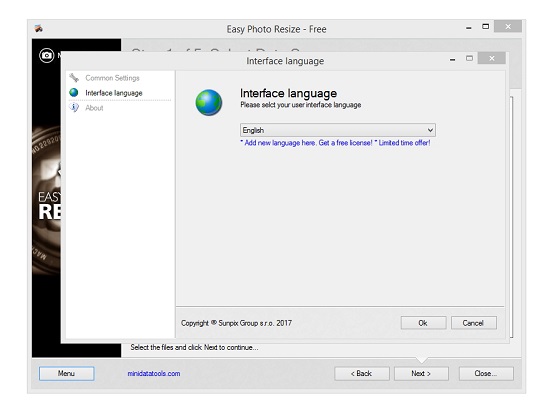Click the large globe icon in panel

coord(209,102)
